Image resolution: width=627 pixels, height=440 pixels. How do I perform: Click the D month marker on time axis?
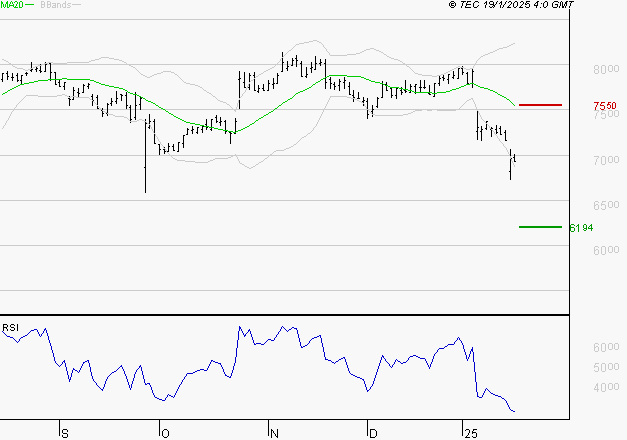373,433
